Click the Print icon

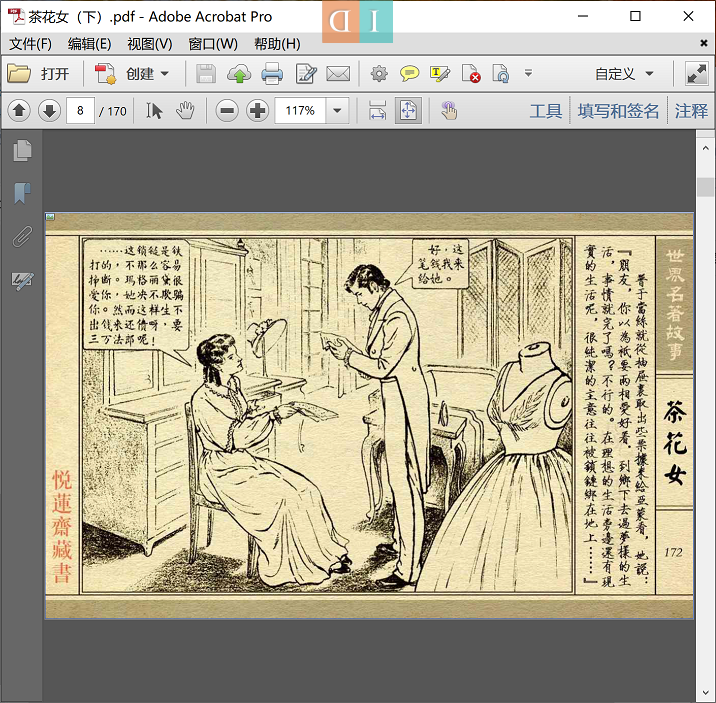(x=272, y=73)
